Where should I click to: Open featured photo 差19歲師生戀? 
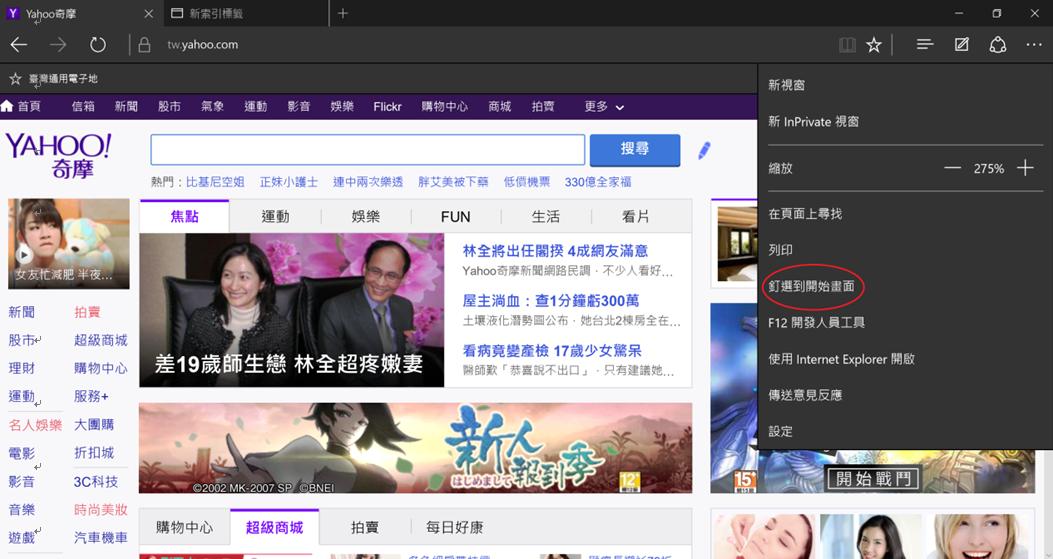coord(291,310)
